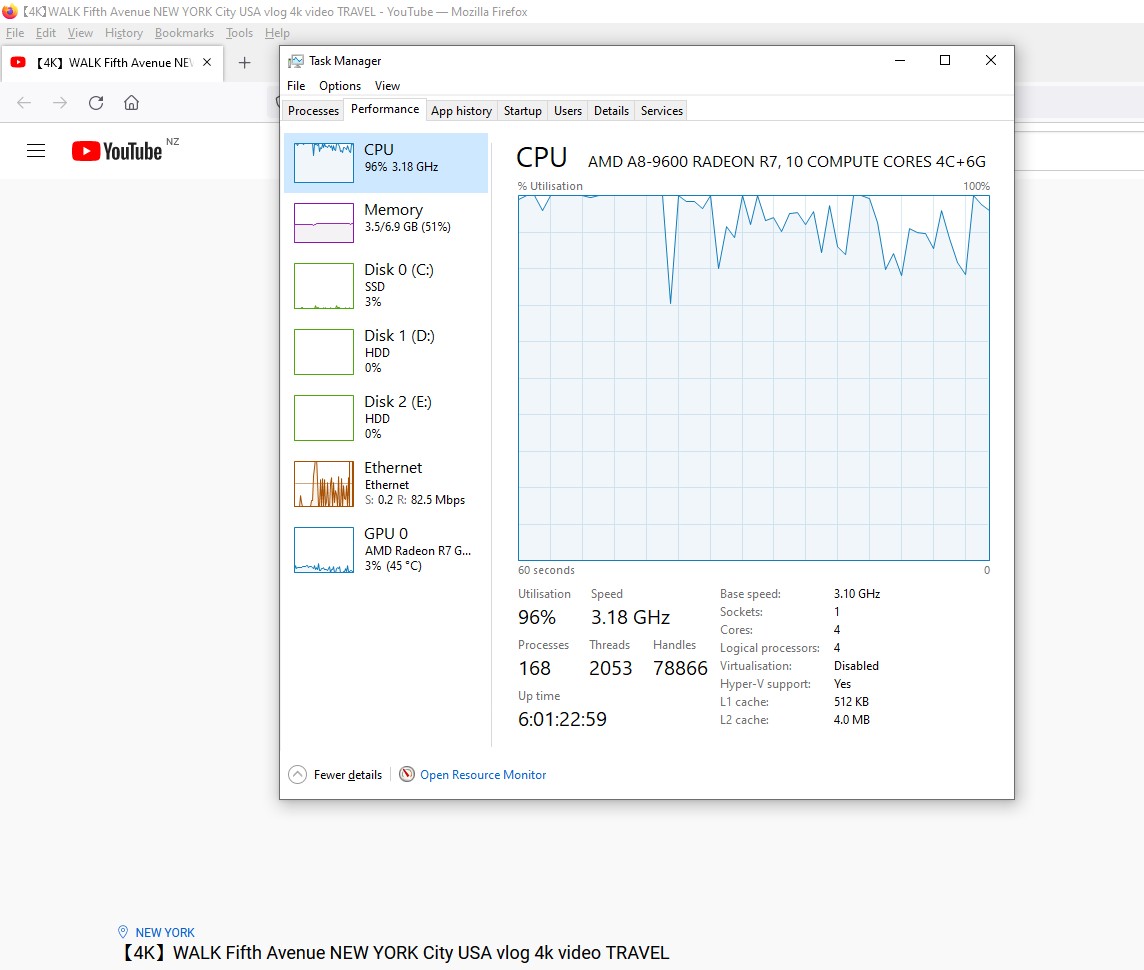Screen dimensions: 1144x970
Task: Go to the Firefox home page
Action: click(x=131, y=103)
